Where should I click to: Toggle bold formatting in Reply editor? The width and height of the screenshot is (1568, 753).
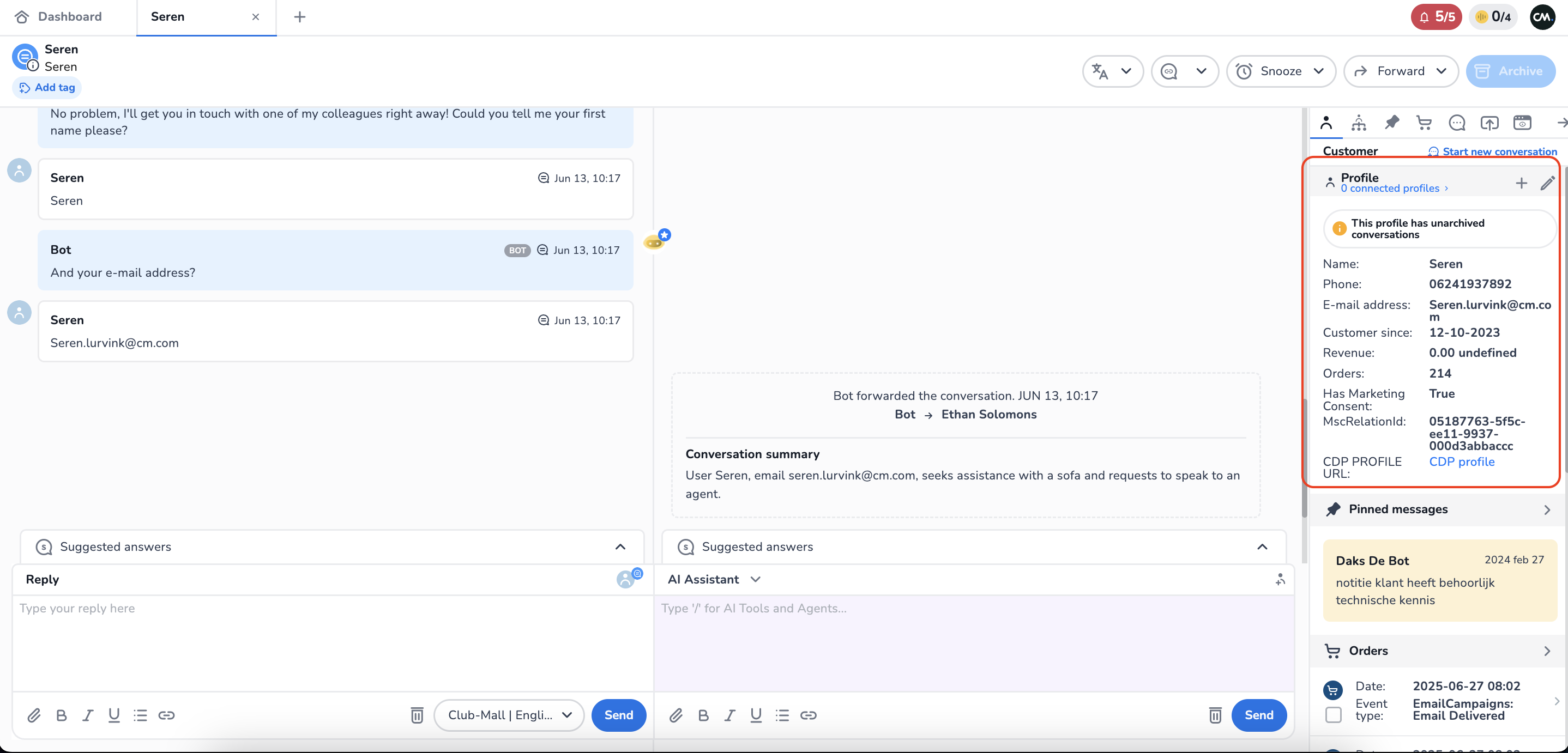pos(62,715)
